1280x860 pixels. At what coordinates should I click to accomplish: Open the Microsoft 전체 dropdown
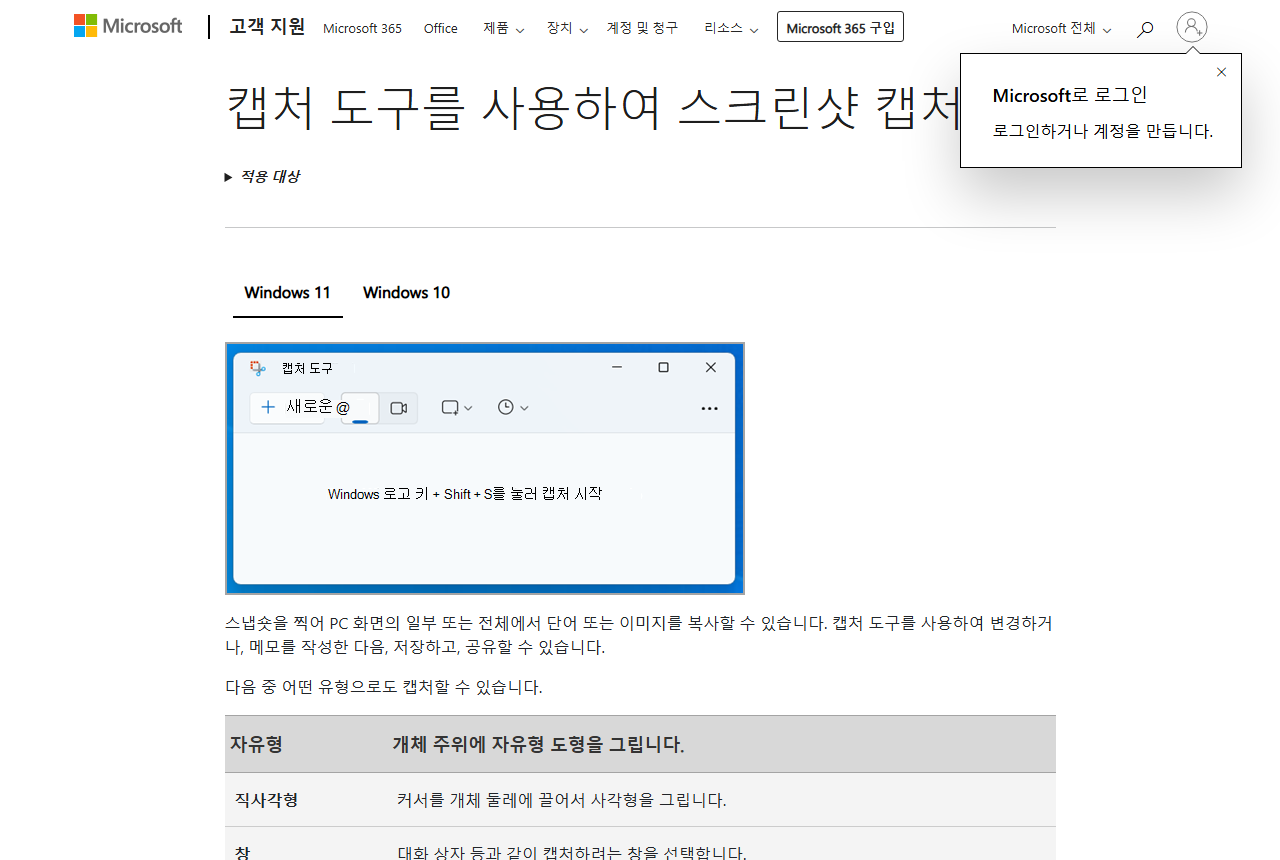(x=1062, y=28)
